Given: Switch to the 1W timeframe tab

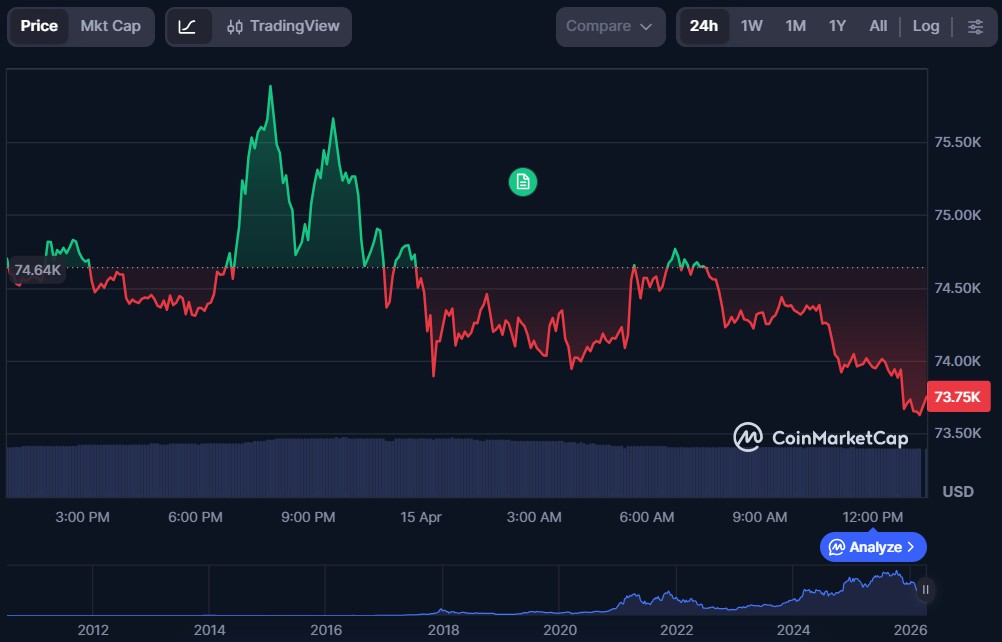Looking at the screenshot, I should (x=752, y=26).
